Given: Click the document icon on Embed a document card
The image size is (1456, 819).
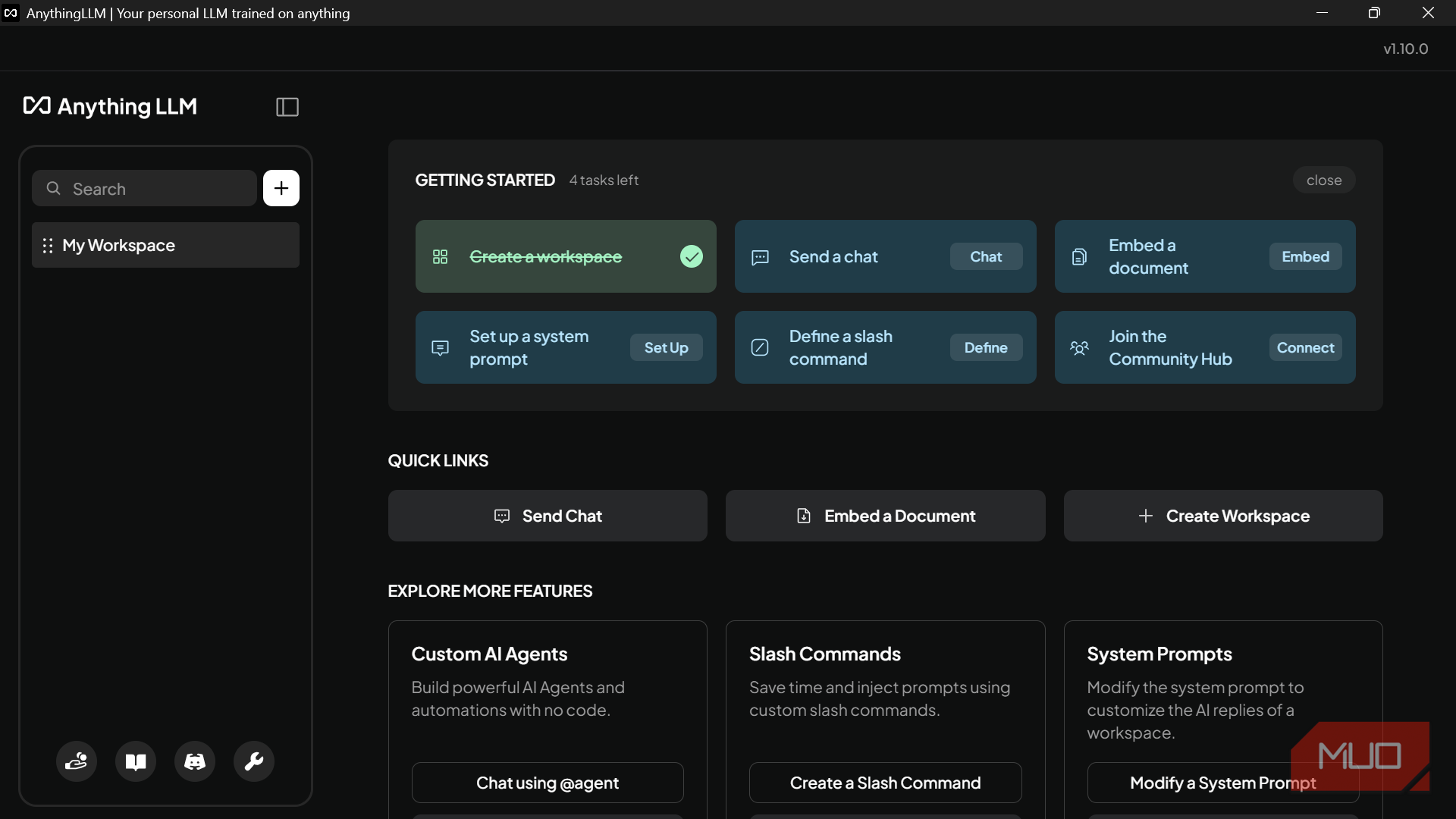Looking at the screenshot, I should point(1079,257).
